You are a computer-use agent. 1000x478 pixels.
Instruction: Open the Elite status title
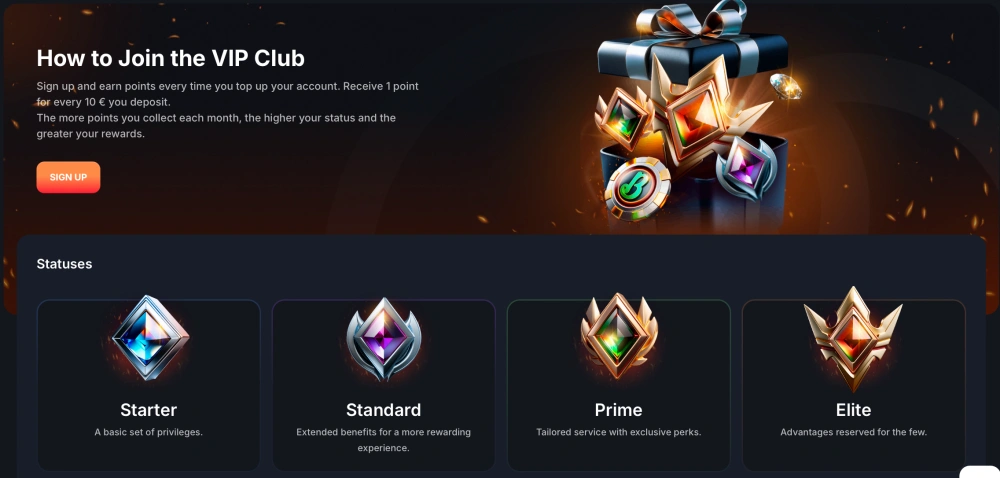pyautogui.click(x=853, y=409)
